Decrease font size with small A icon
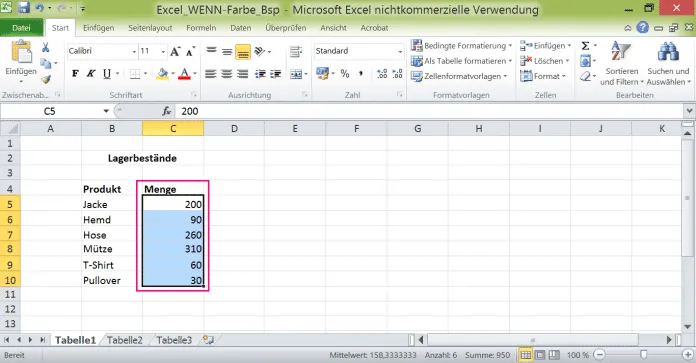This screenshot has width=696, height=363. pyautogui.click(x=190, y=51)
